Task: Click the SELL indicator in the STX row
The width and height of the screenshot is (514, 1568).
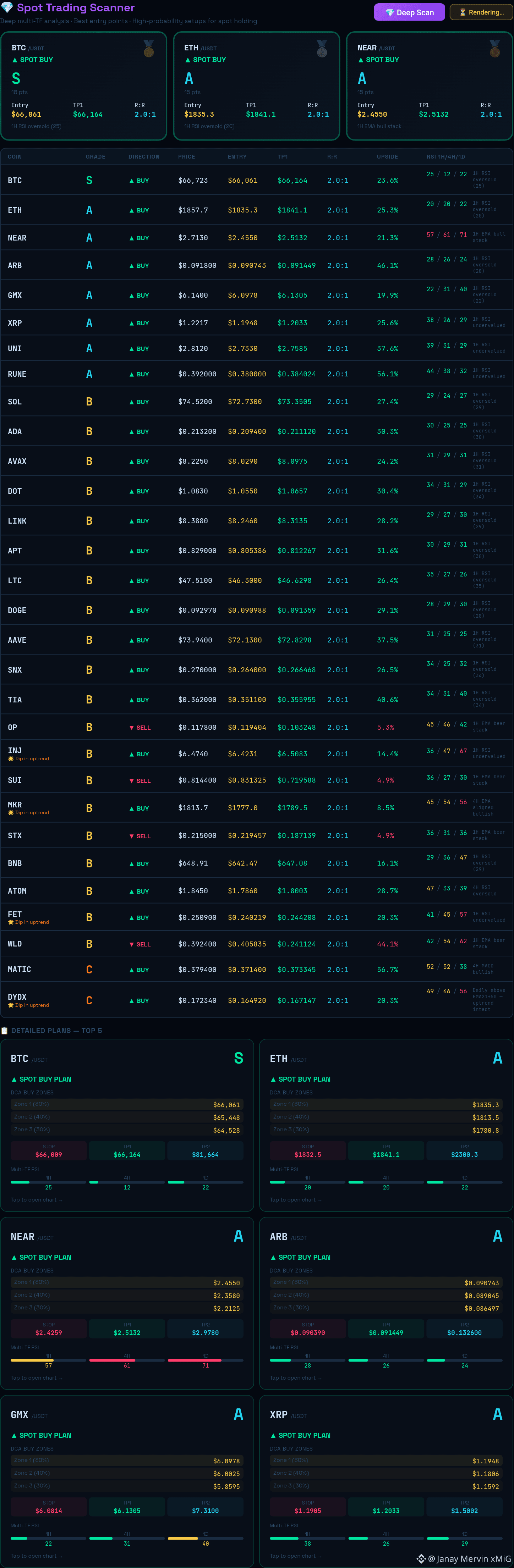Action: point(140,836)
